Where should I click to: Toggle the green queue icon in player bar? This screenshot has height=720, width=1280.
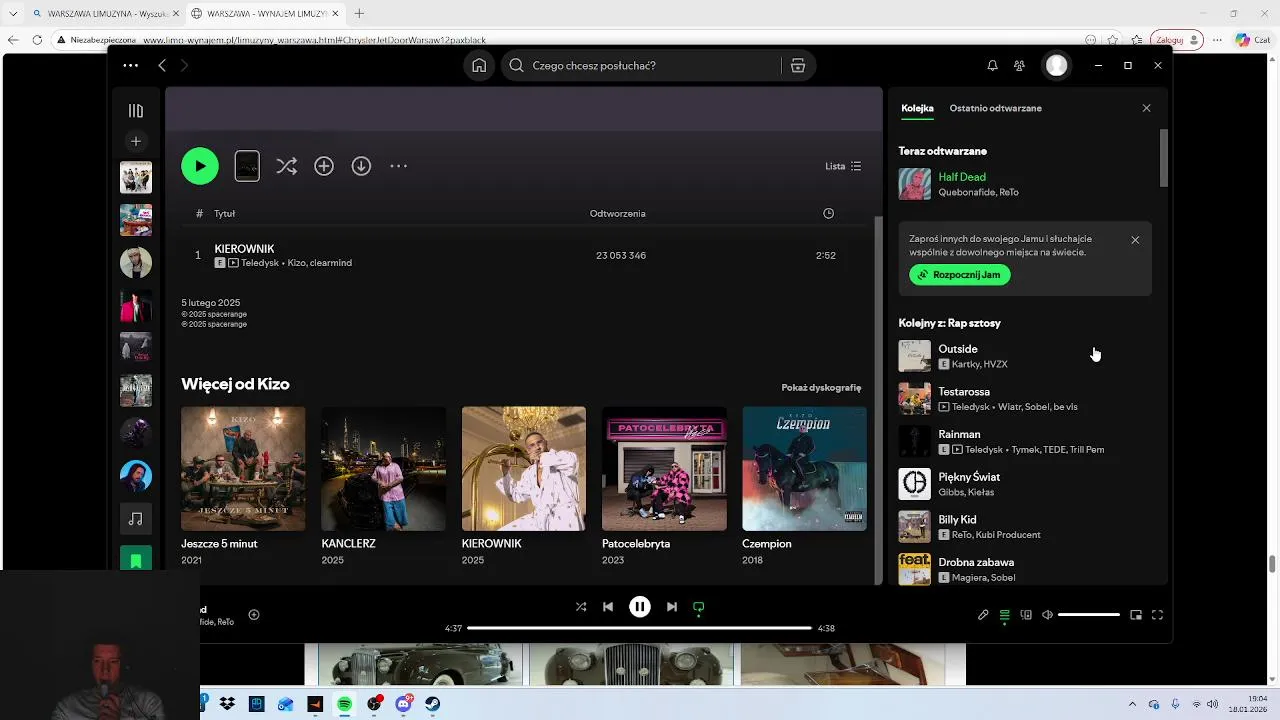pos(1005,615)
